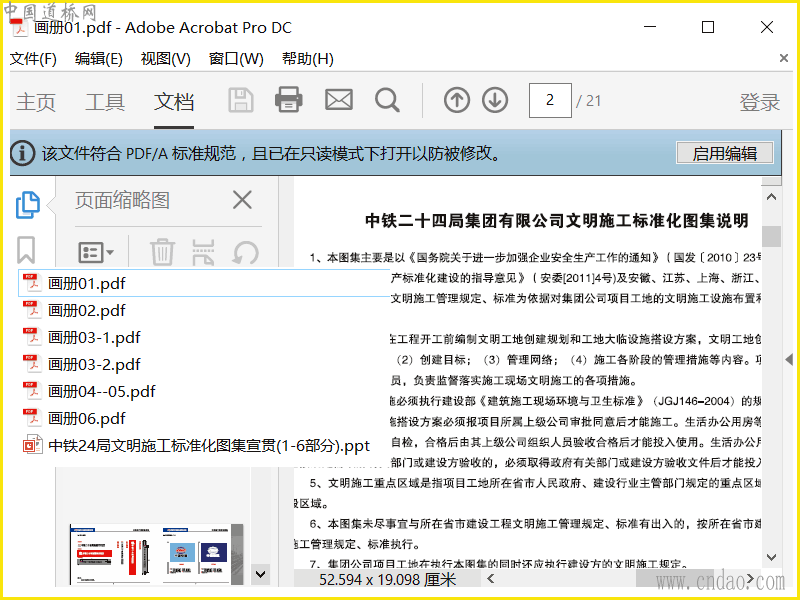The image size is (800, 600).
Task: Open the search magnifier tool
Action: [x=387, y=101]
